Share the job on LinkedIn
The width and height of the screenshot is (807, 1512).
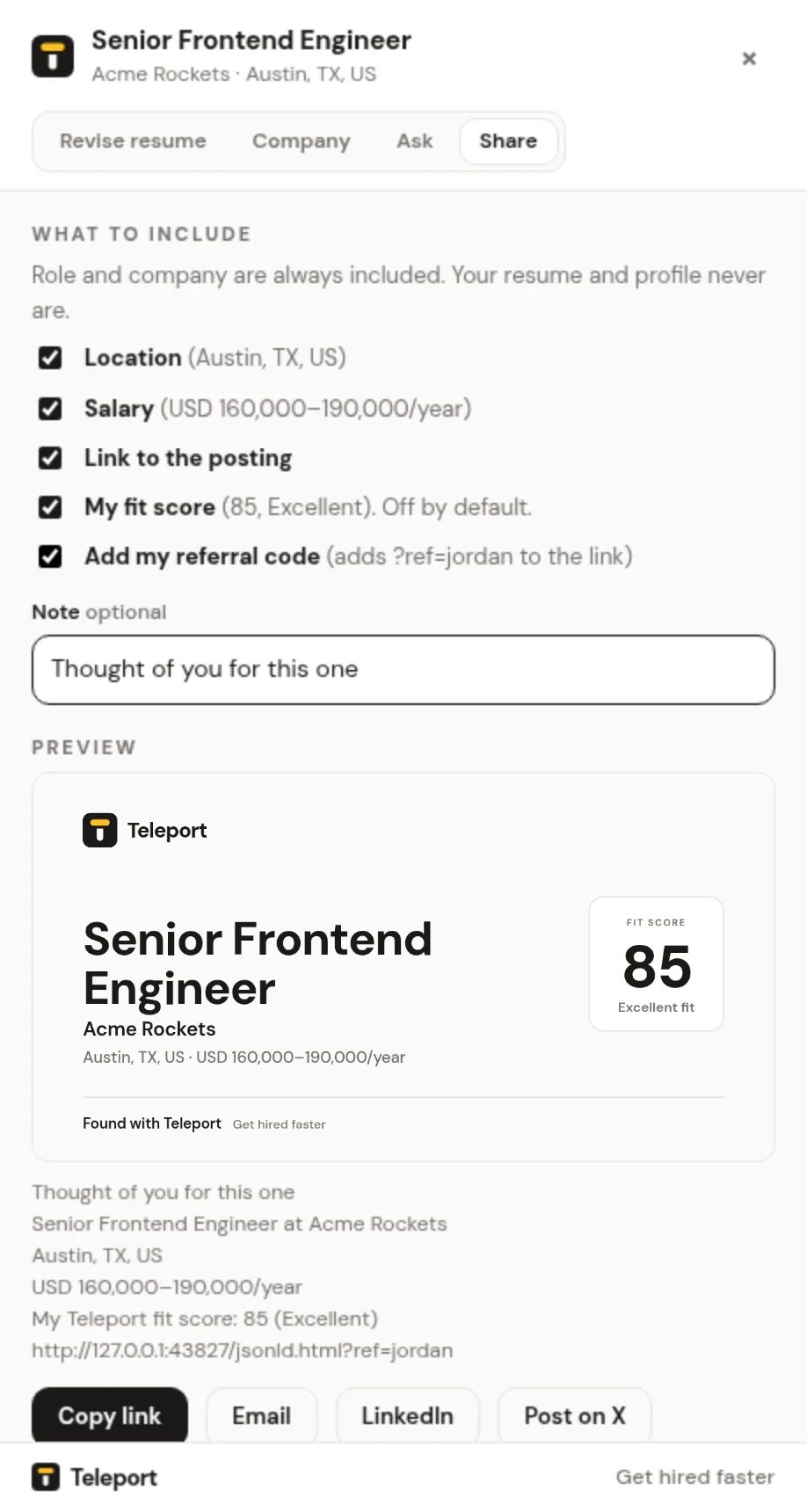(408, 1415)
